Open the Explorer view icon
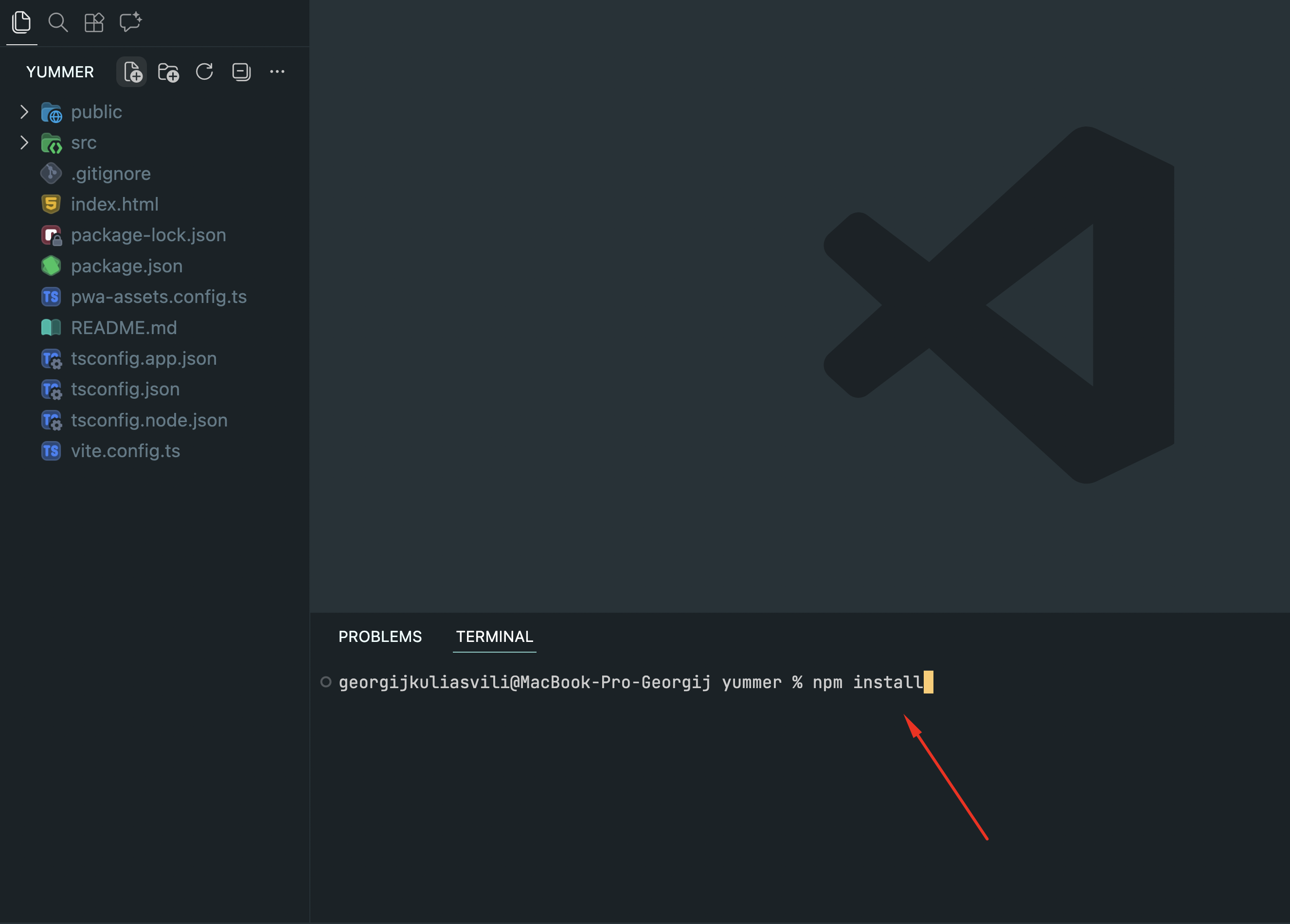Viewport: 1290px width, 924px height. point(21,22)
